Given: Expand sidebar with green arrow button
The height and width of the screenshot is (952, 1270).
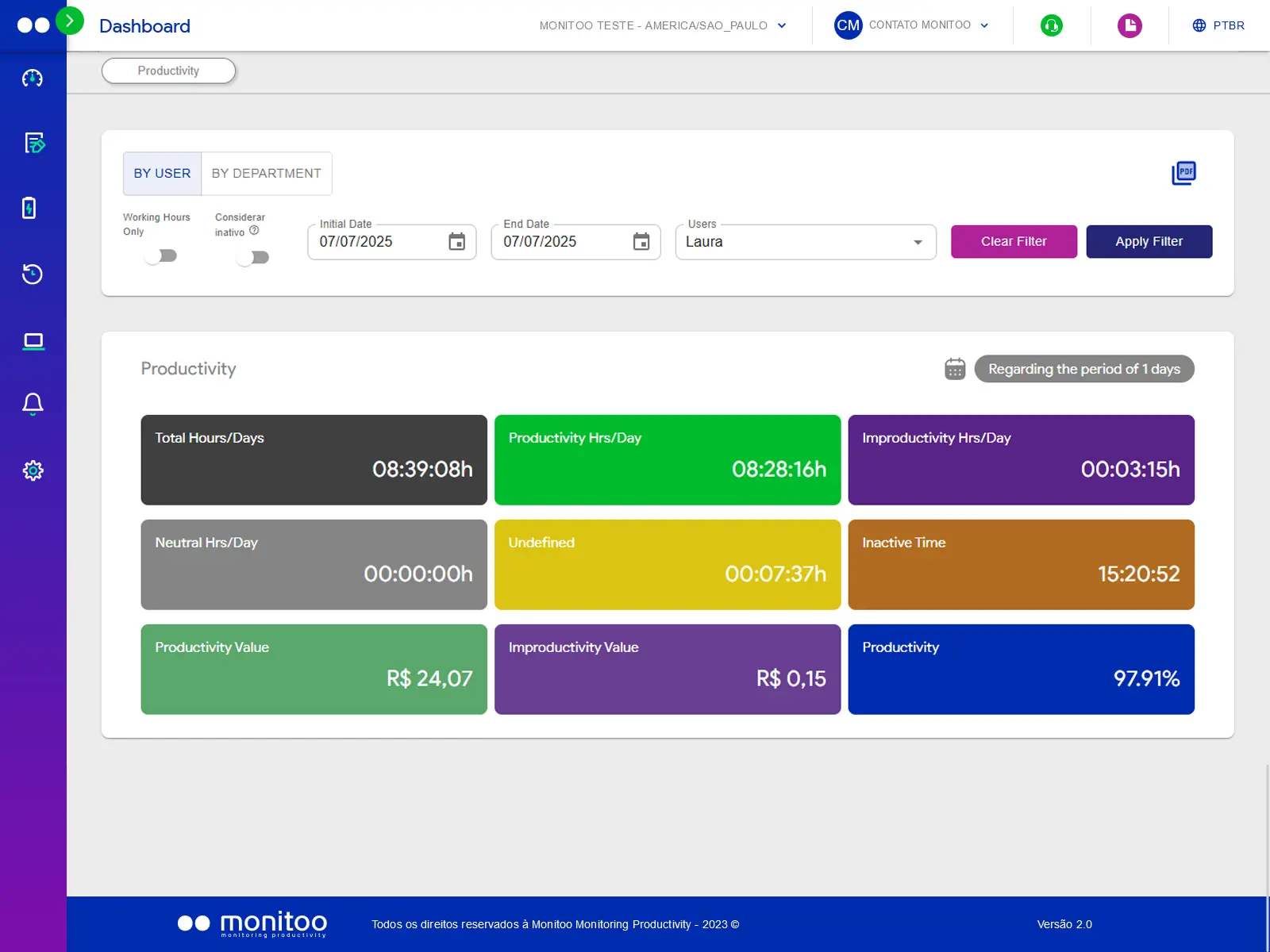Looking at the screenshot, I should tap(70, 21).
